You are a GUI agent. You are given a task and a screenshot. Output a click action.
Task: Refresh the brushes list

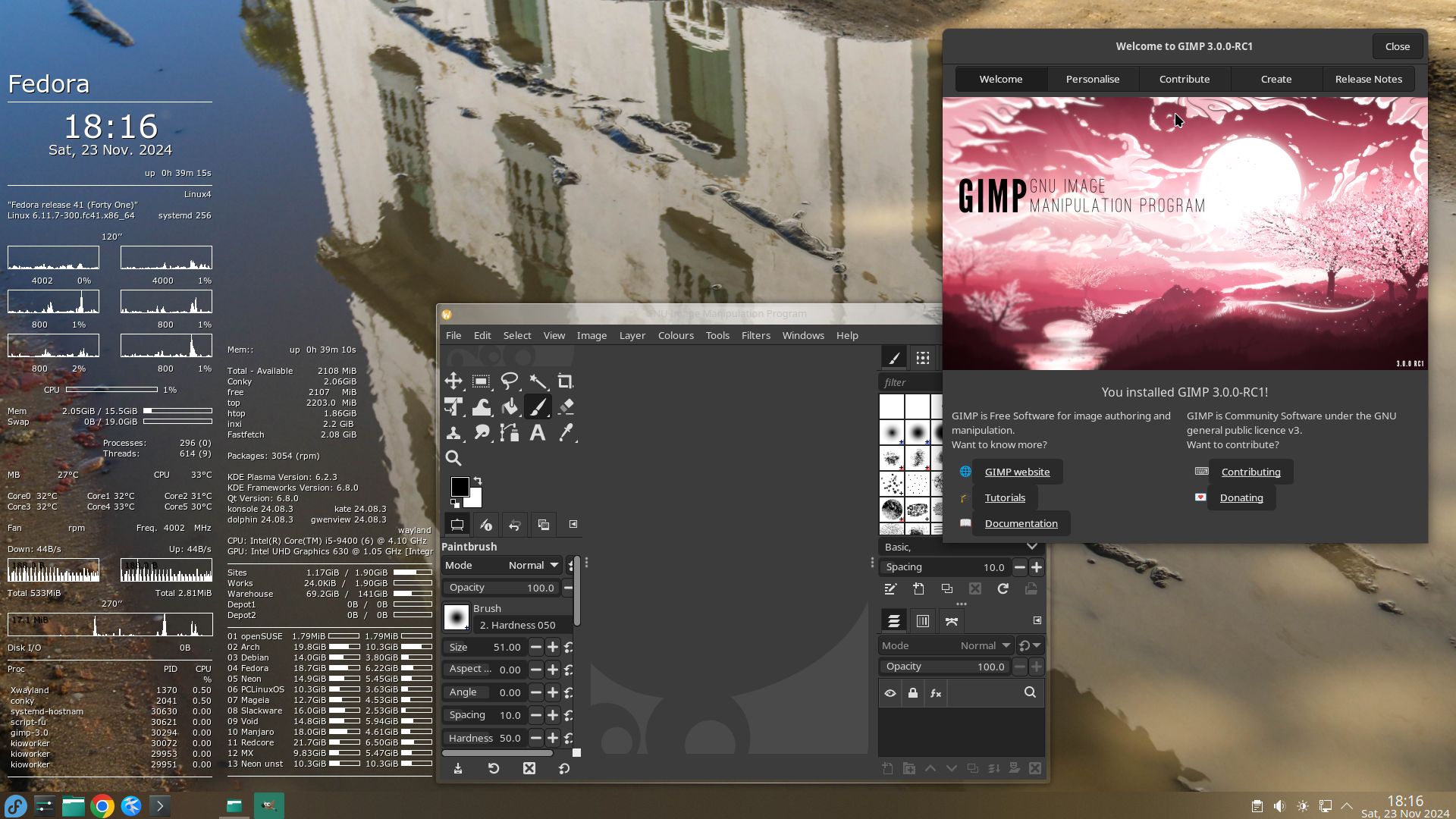[x=1003, y=589]
